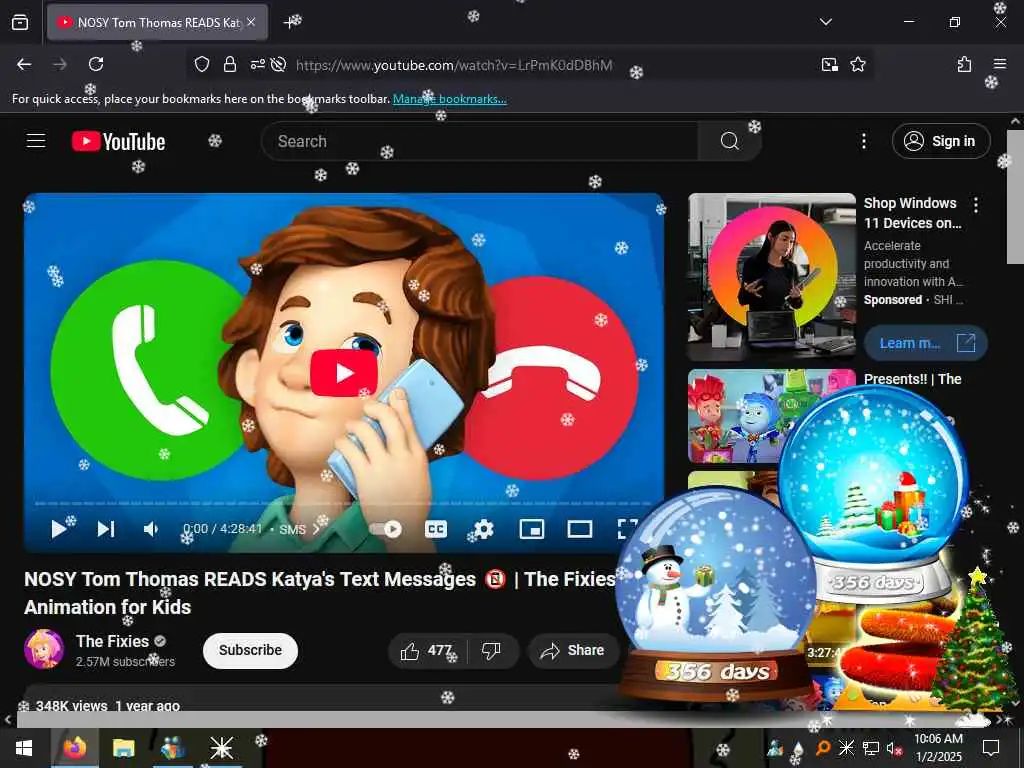This screenshot has height=768, width=1024.
Task: Open orange magnifier tray icon
Action: click(x=824, y=747)
